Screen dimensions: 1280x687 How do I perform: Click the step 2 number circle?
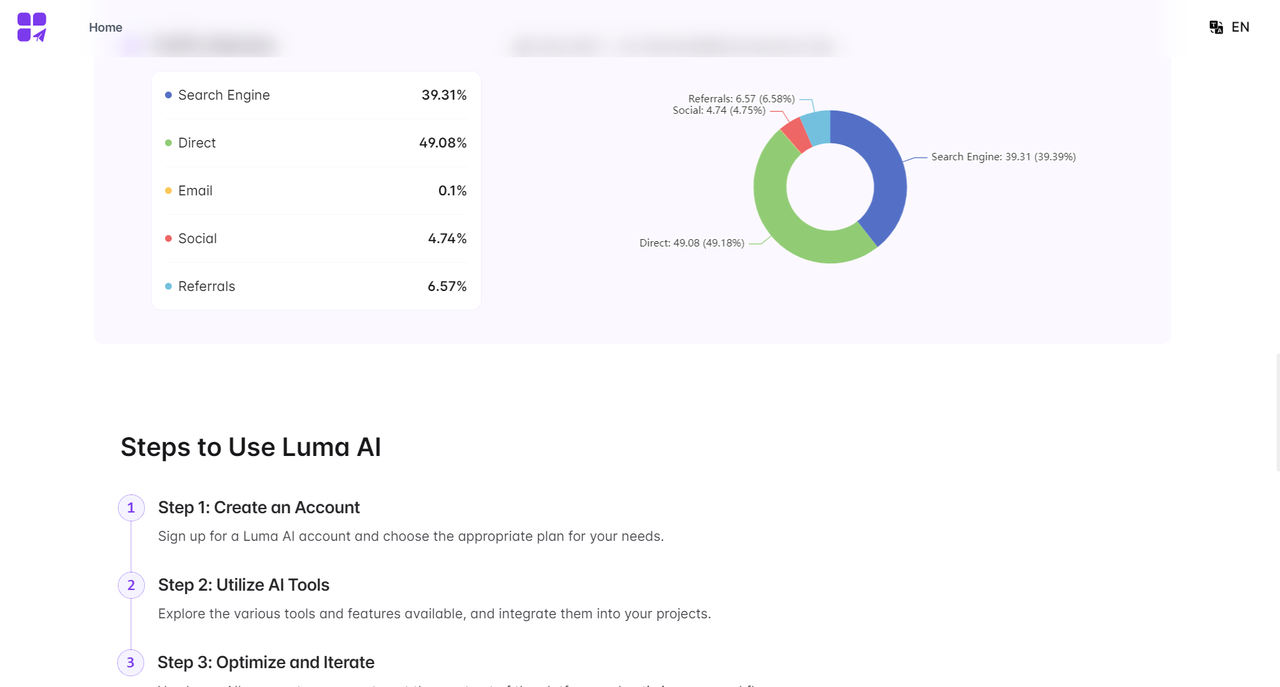pyautogui.click(x=131, y=585)
